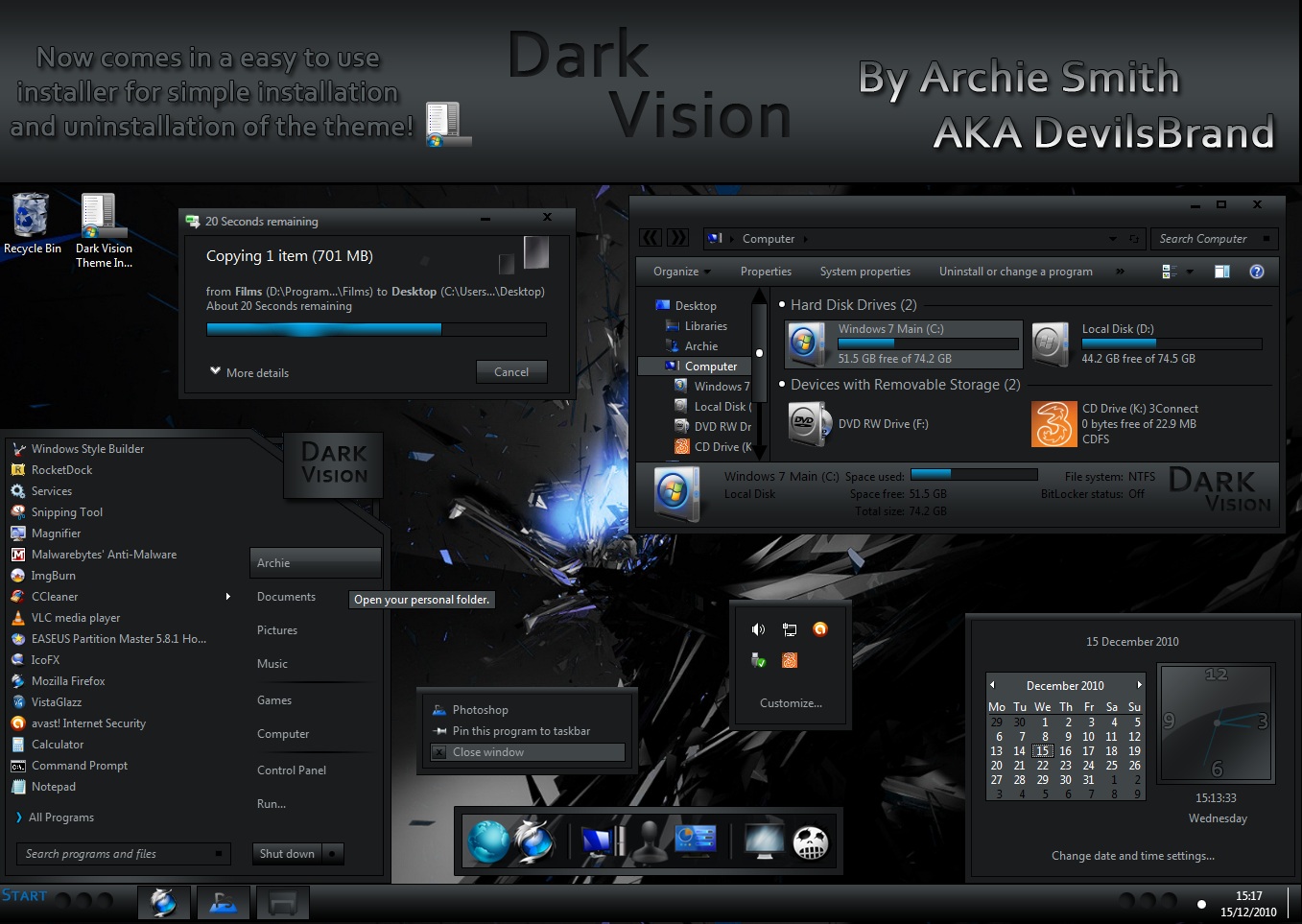The image size is (1302, 924).
Task: Click the Customize... link in the tray popup
Action: point(791,703)
